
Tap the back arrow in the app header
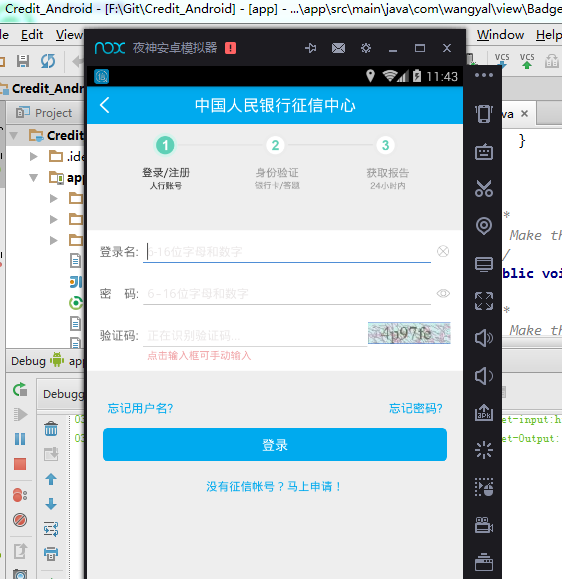coord(105,105)
